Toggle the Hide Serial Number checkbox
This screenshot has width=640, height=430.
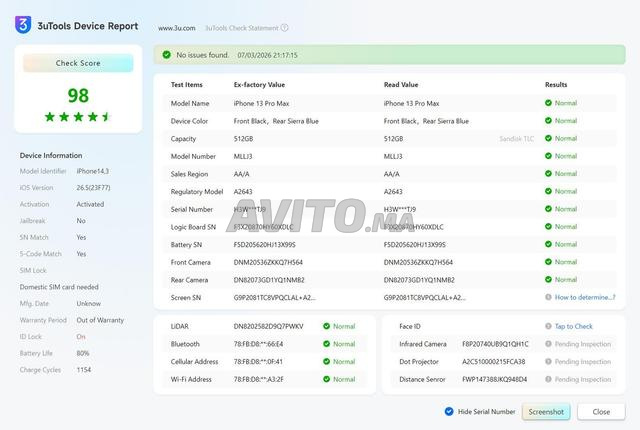click(449, 411)
